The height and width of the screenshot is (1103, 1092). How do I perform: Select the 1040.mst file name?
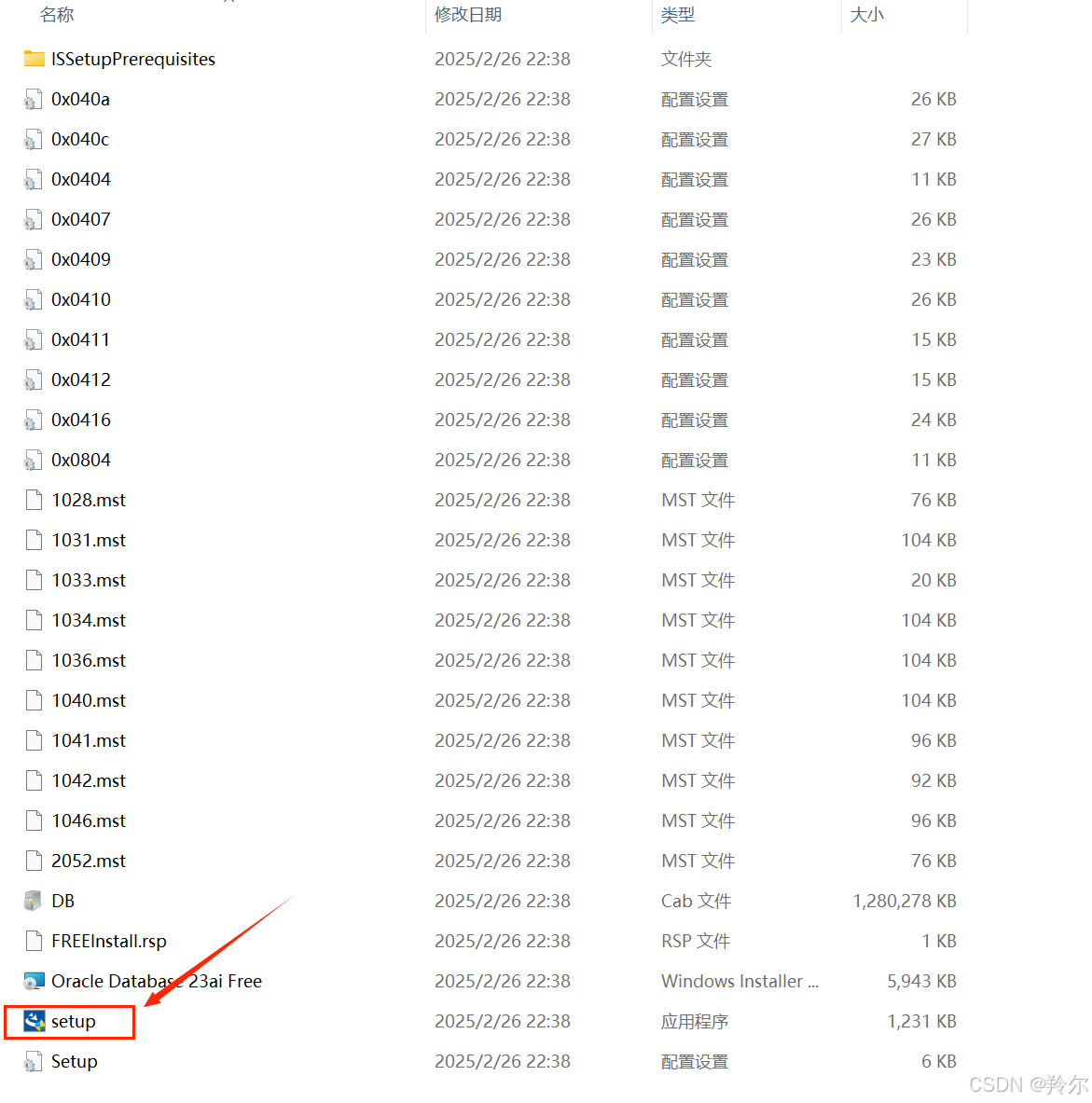(89, 700)
